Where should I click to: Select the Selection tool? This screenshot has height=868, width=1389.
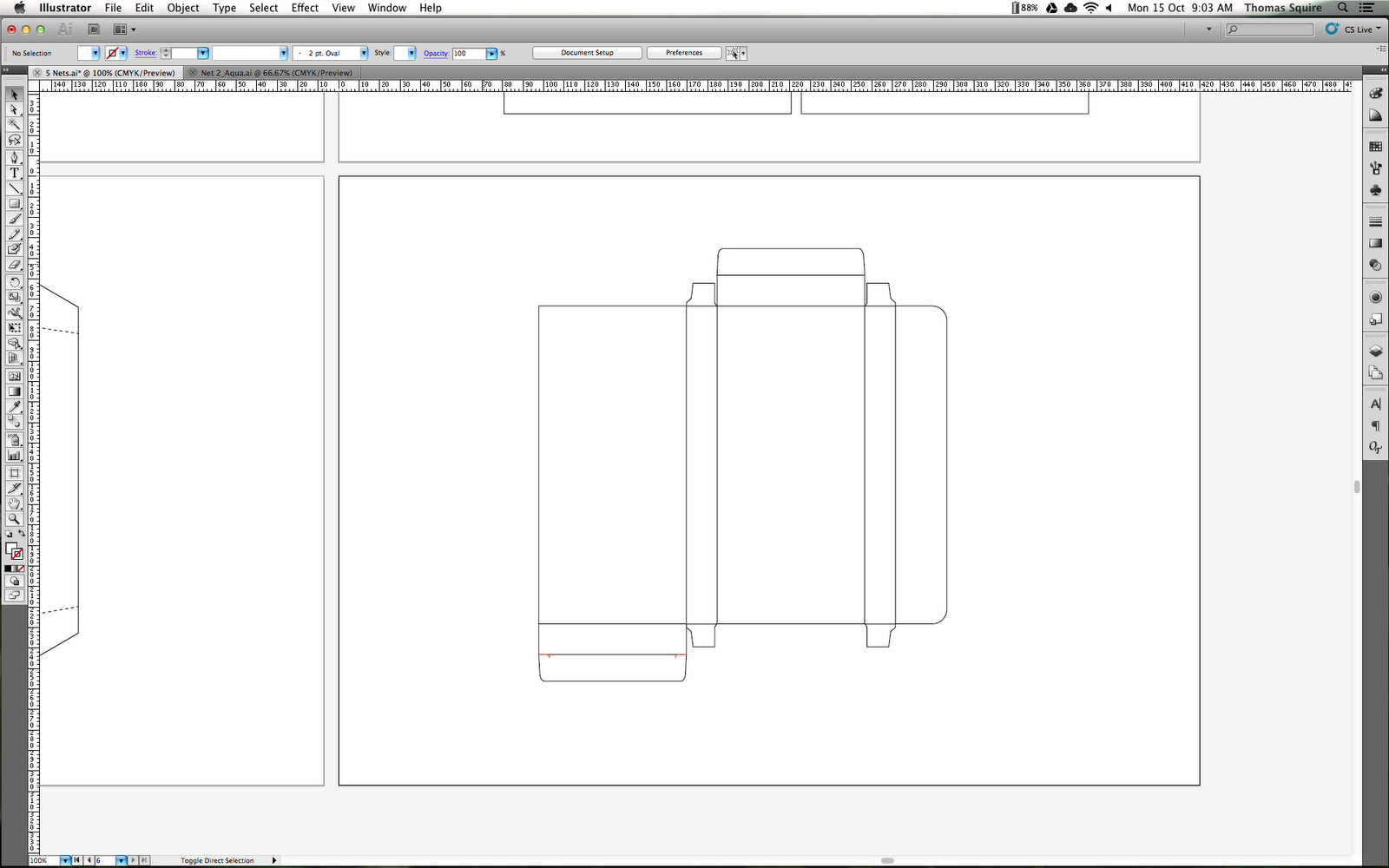coord(13,95)
